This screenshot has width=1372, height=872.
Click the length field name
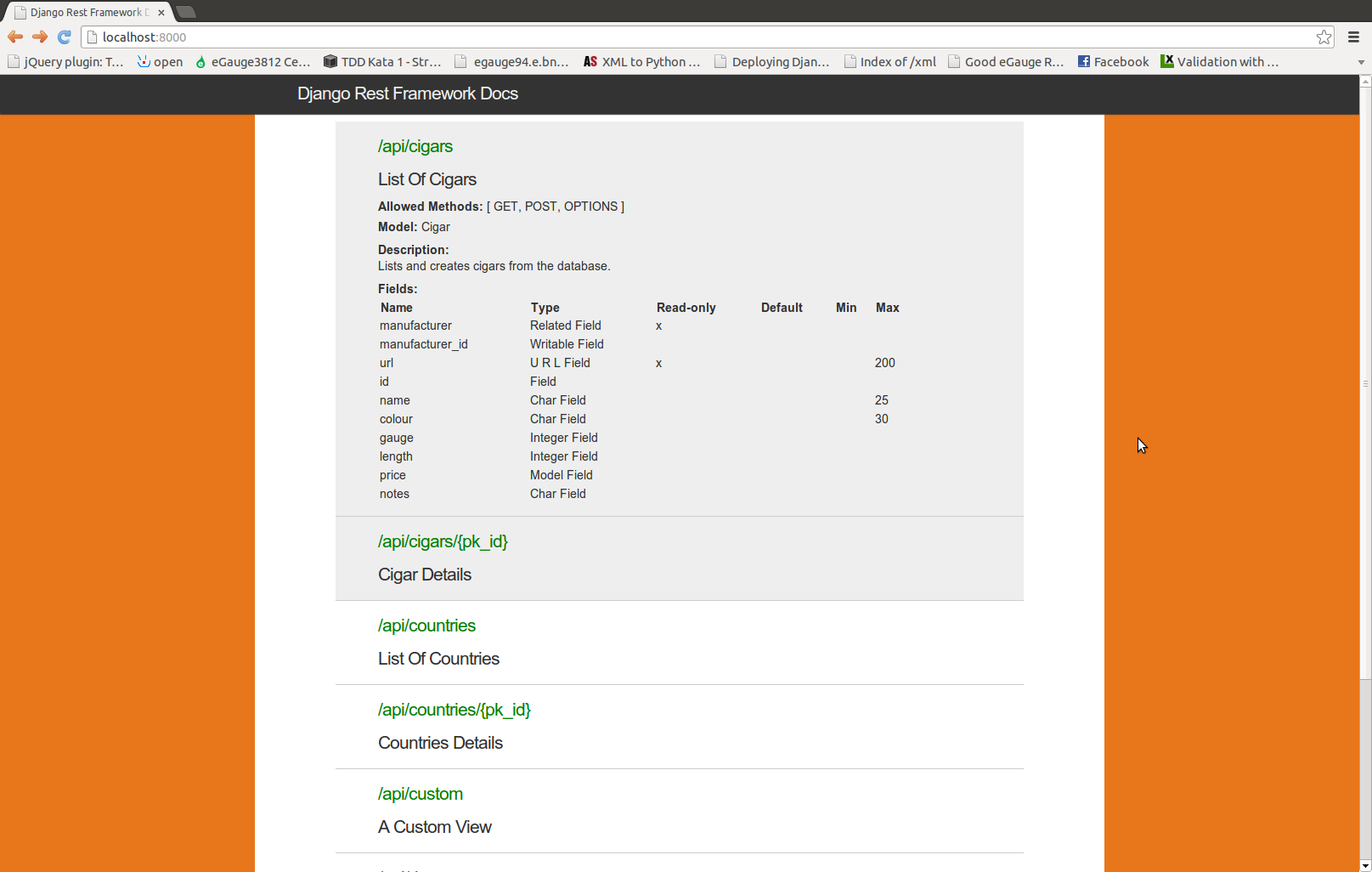(396, 456)
